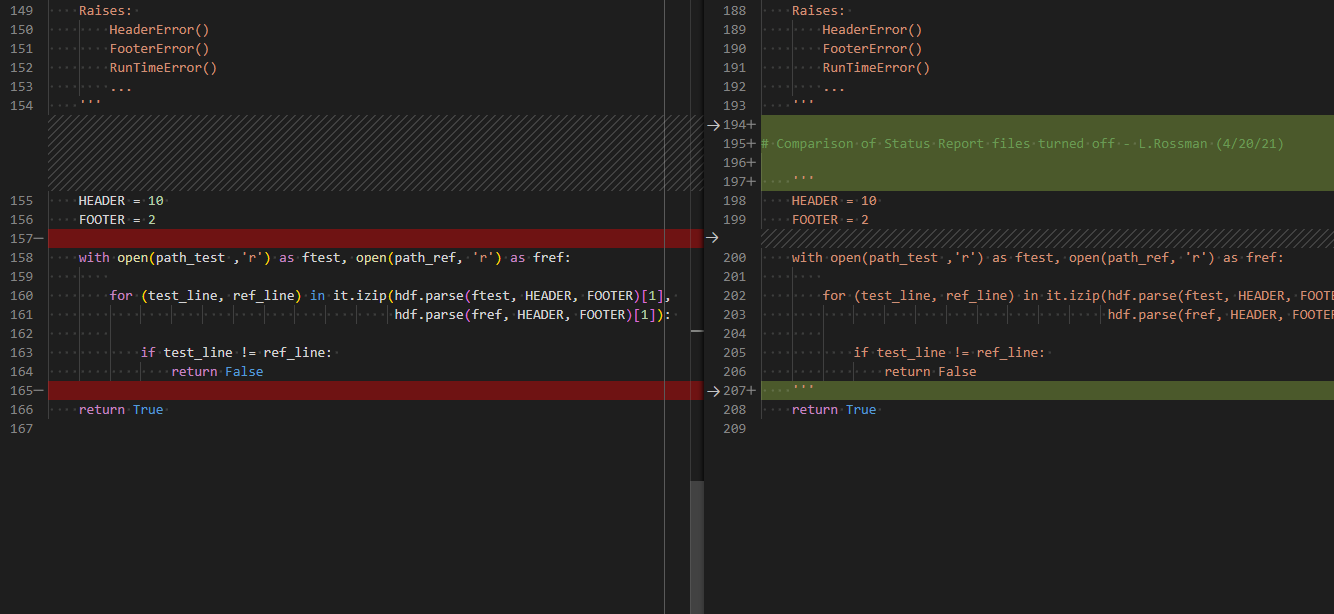Click 'HEADER = 10' in the right pane
Image resolution: width=1334 pixels, height=614 pixels.
(834, 201)
